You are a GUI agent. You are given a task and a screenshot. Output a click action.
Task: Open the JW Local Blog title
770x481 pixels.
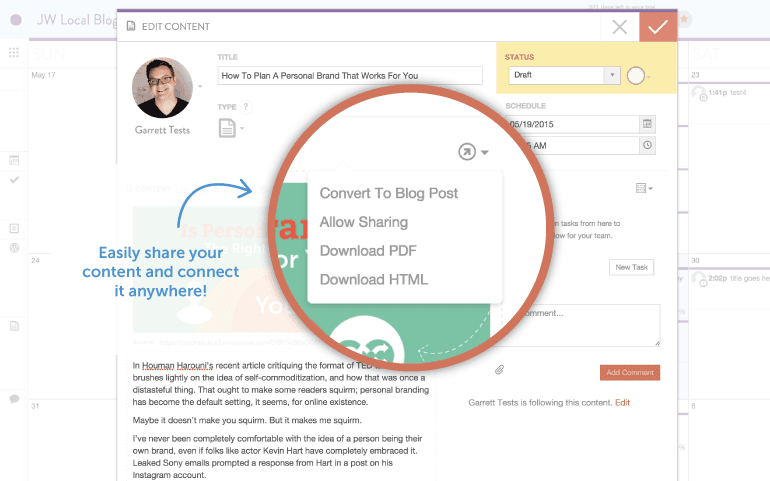tap(77, 20)
